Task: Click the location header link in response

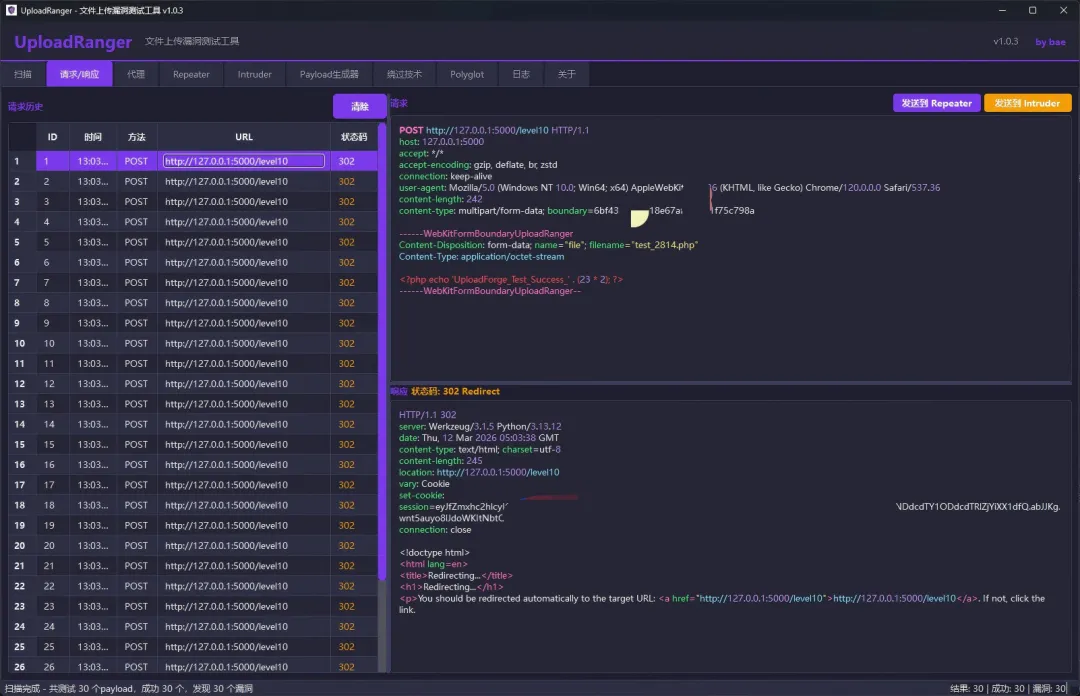Action: click(498, 473)
